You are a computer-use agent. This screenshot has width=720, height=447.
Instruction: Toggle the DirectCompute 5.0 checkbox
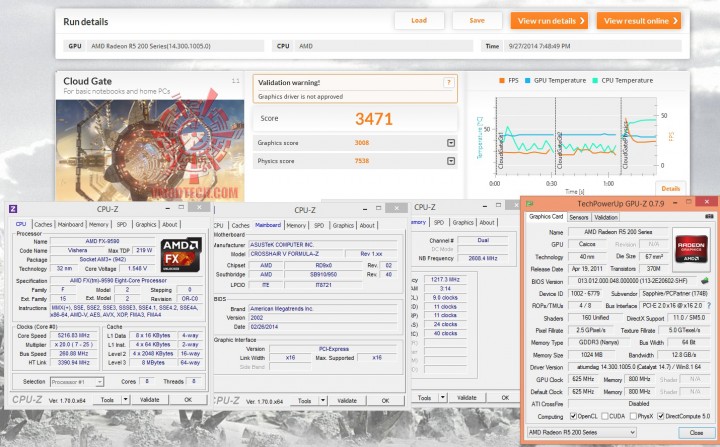(660, 416)
